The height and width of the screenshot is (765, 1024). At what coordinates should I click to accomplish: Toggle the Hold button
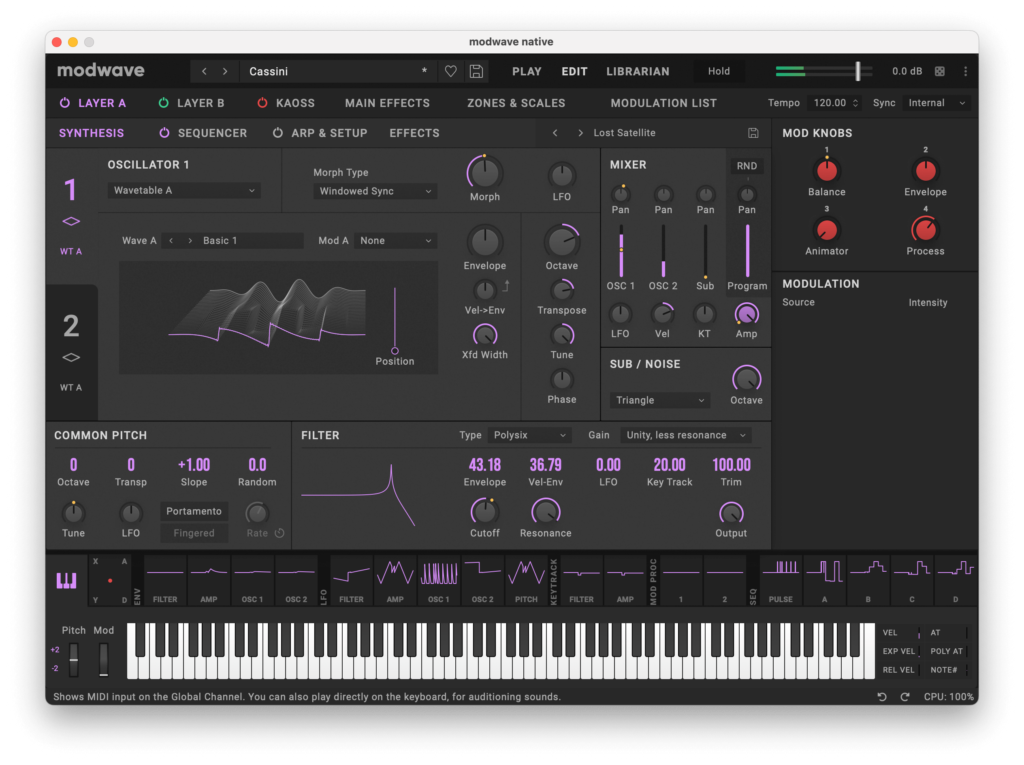pos(718,71)
